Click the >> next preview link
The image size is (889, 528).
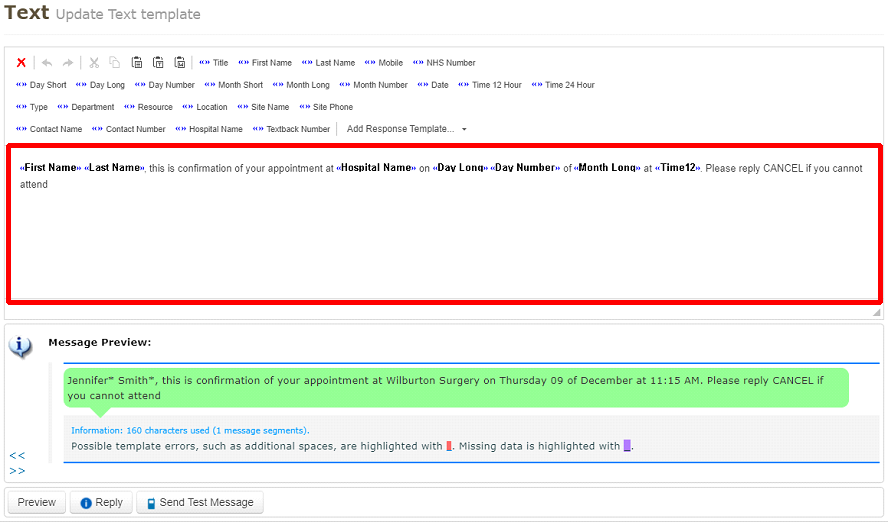[x=17, y=470]
